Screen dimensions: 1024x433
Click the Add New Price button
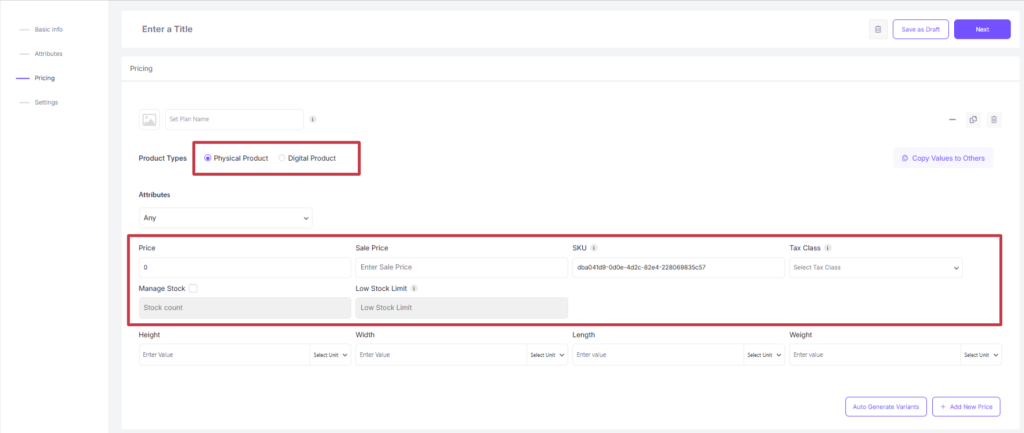tap(966, 407)
